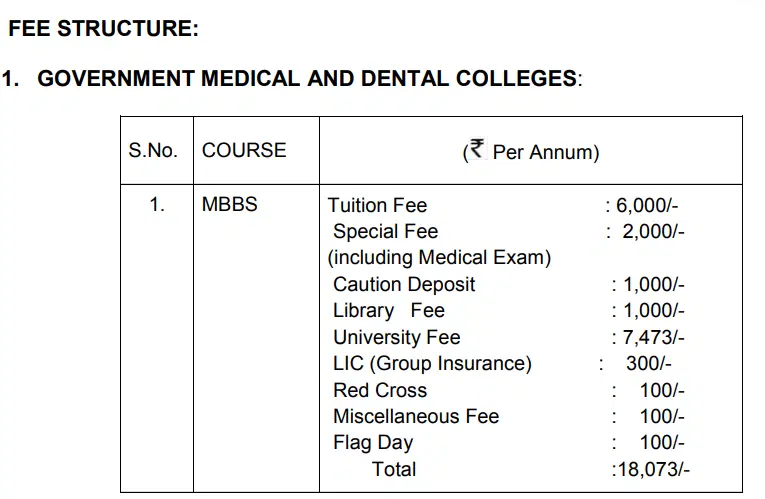765x499 pixels.
Task: Click the Per Annum header text
Action: [545, 153]
